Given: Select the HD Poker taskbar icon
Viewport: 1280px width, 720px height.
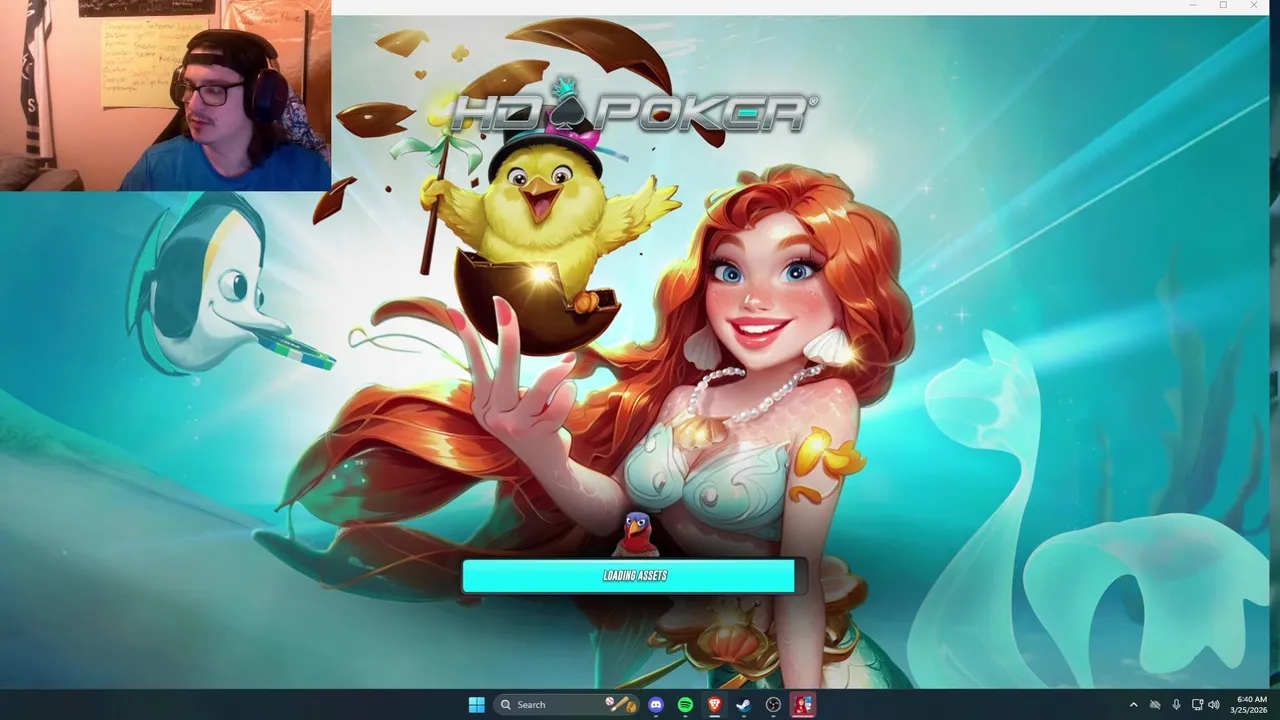Looking at the screenshot, I should click(803, 705).
